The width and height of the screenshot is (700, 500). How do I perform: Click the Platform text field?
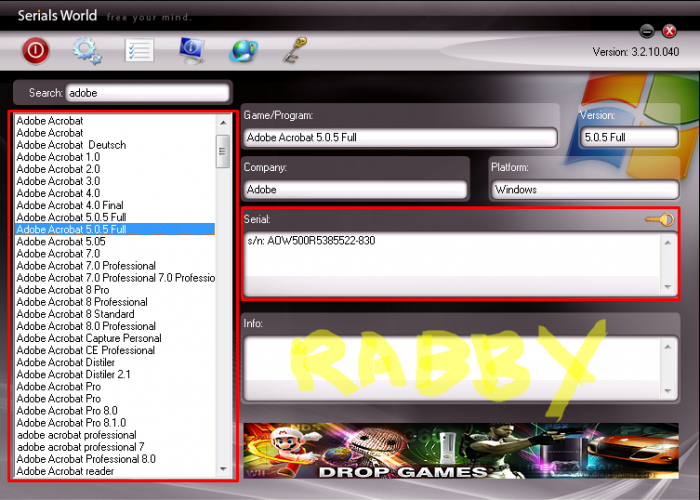tap(585, 190)
